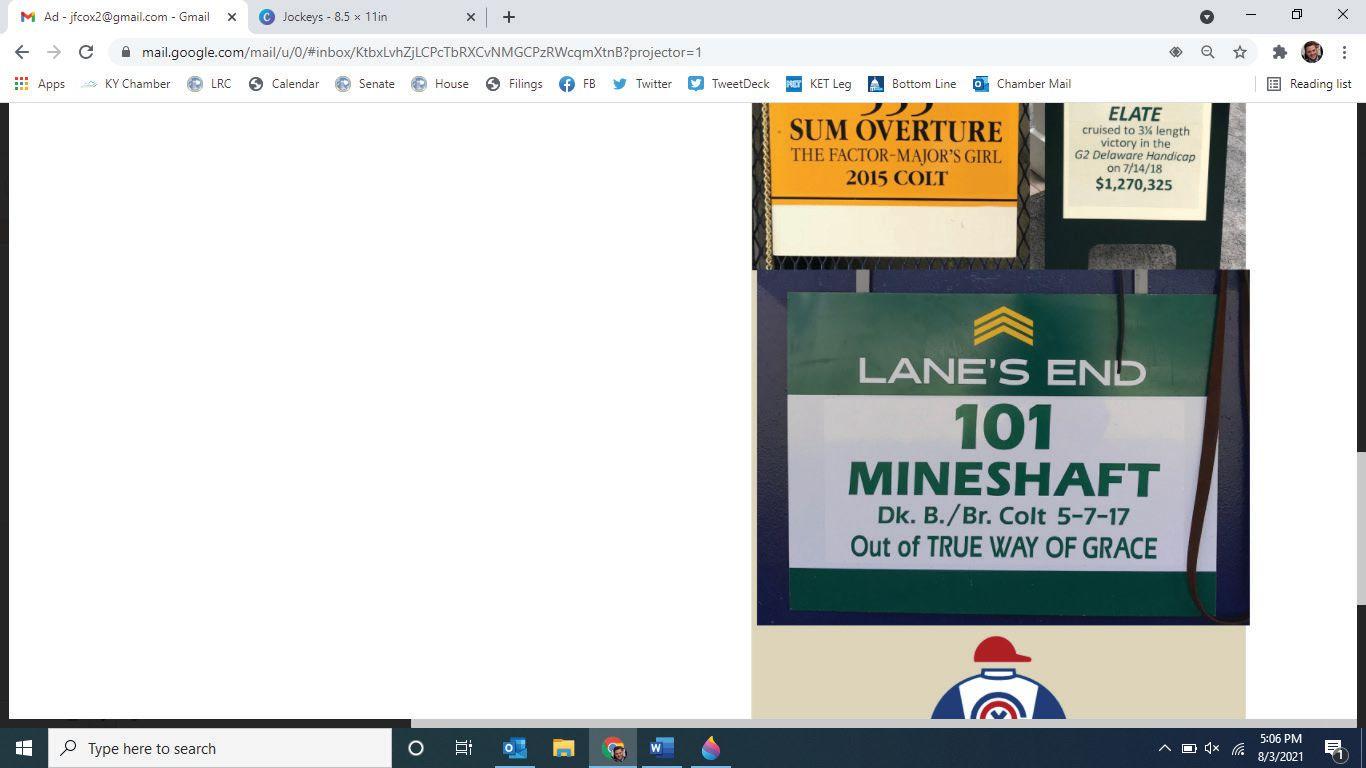Open the Bottom Line bookmark
Viewport: 1366px width, 768px height.
(x=912, y=84)
